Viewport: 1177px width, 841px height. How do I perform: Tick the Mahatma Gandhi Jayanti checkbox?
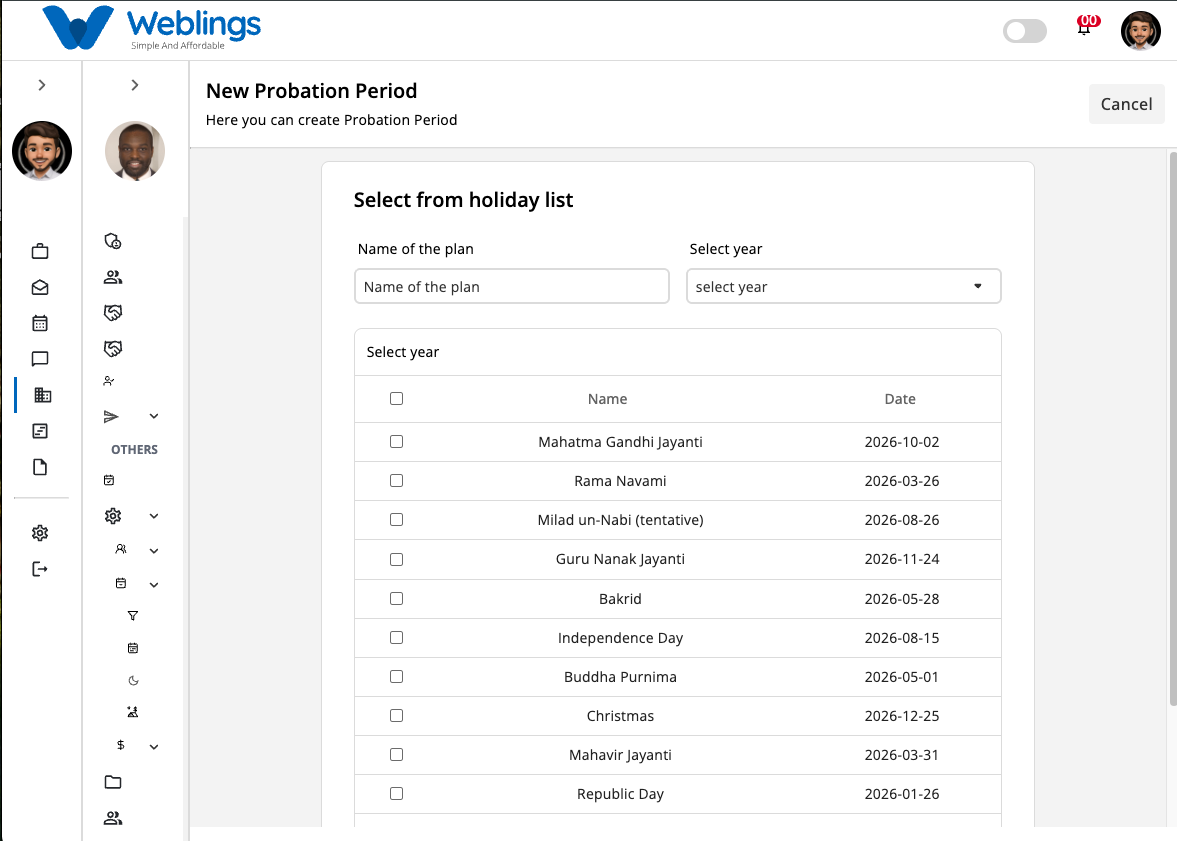tap(396, 442)
